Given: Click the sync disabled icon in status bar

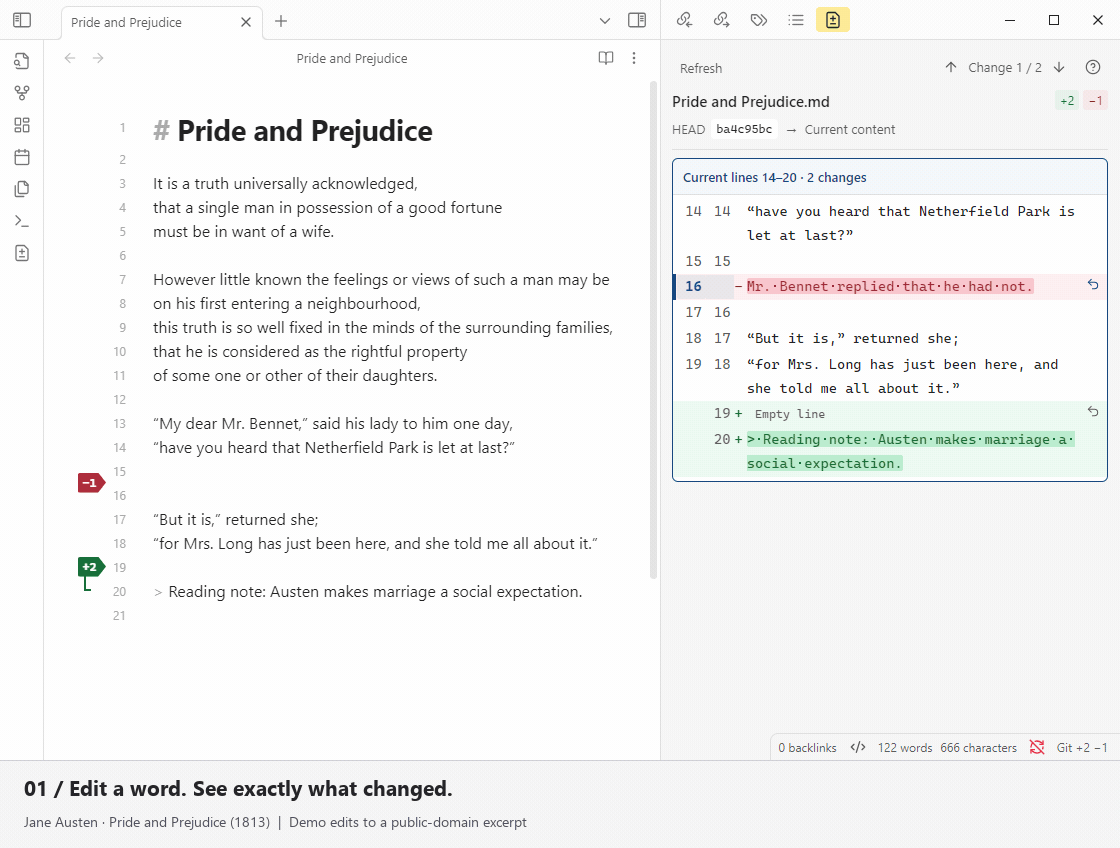Looking at the screenshot, I should (x=1037, y=747).
